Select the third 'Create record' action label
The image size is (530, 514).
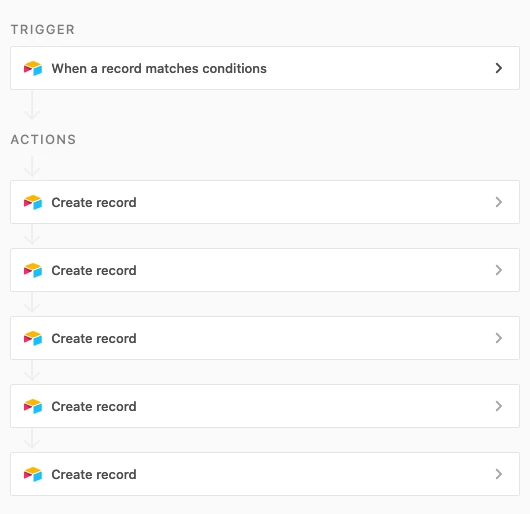click(94, 338)
